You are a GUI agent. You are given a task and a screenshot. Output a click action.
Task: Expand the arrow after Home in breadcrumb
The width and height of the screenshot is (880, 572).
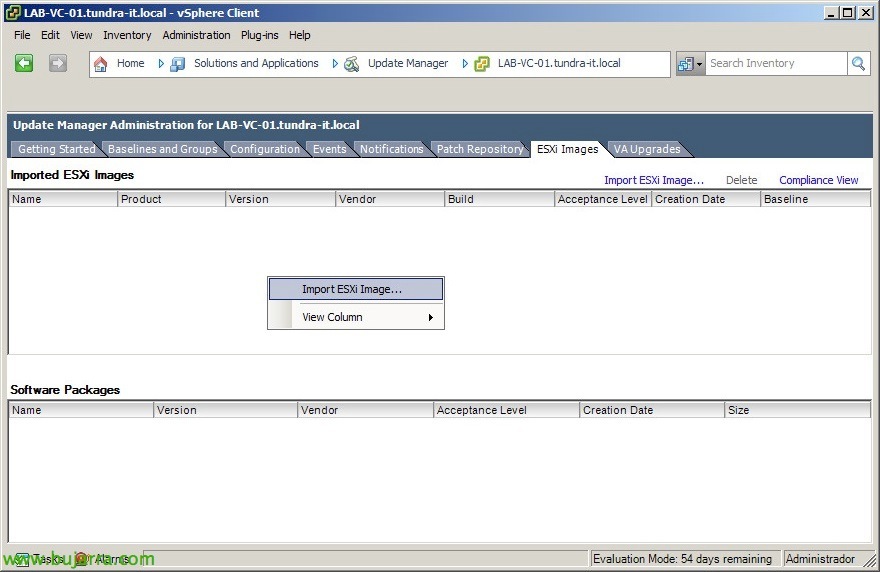tap(161, 63)
